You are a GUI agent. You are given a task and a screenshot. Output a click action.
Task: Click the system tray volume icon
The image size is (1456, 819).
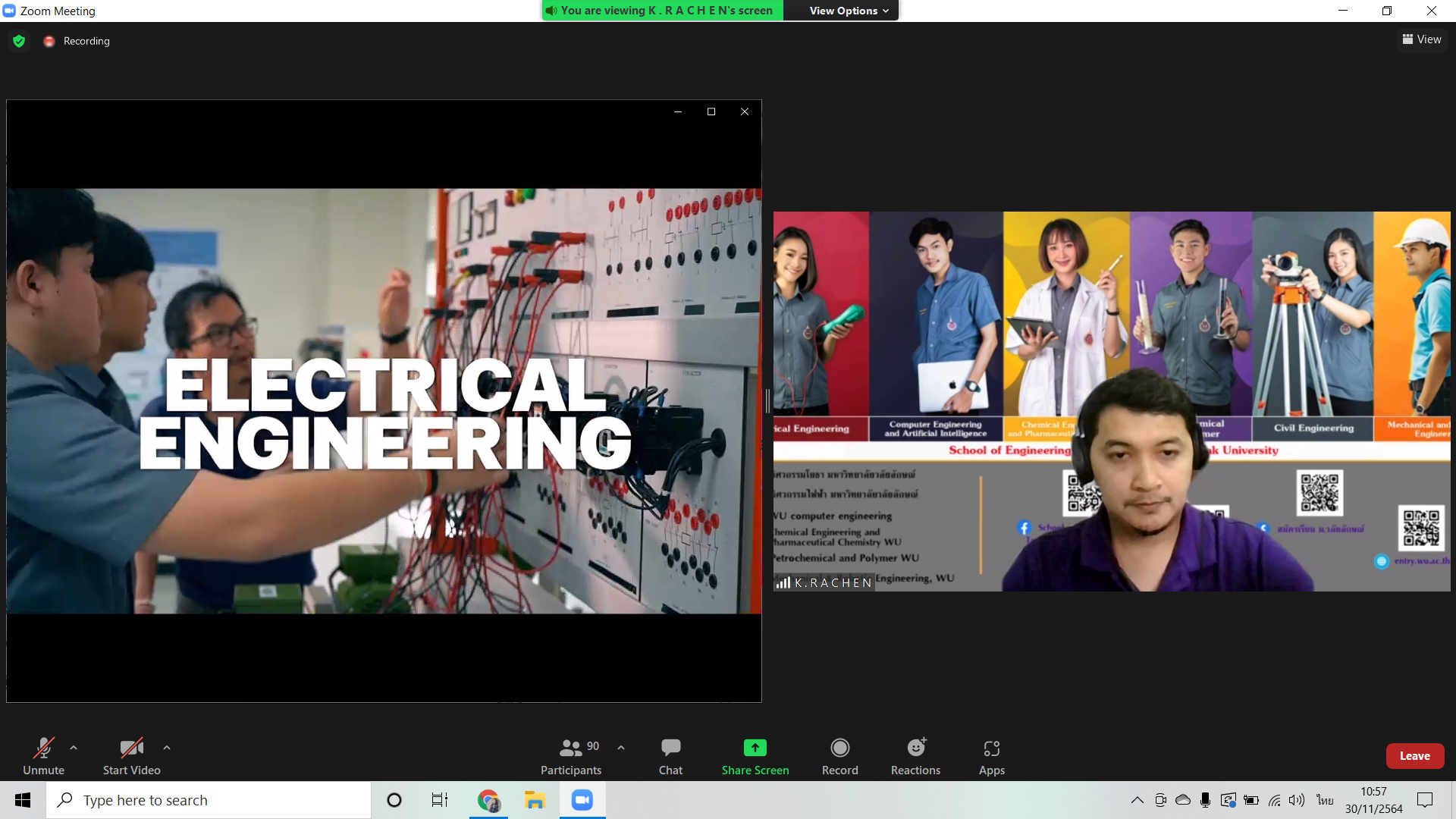1297,800
